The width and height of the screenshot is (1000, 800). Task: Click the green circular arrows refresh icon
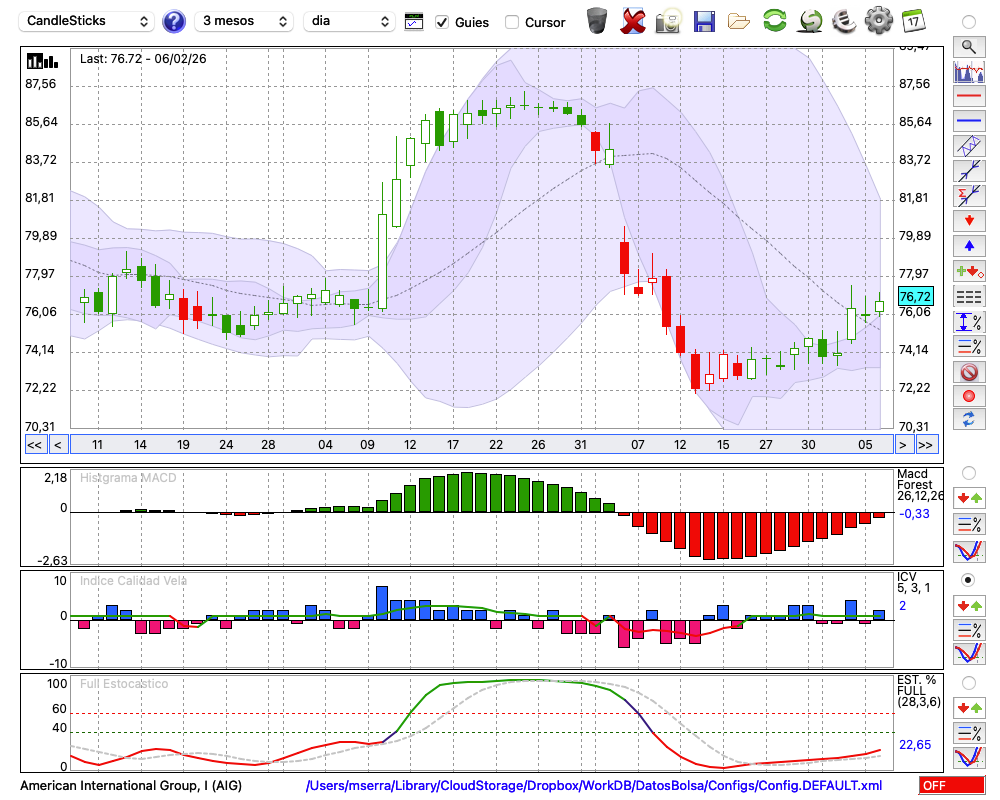(x=774, y=20)
